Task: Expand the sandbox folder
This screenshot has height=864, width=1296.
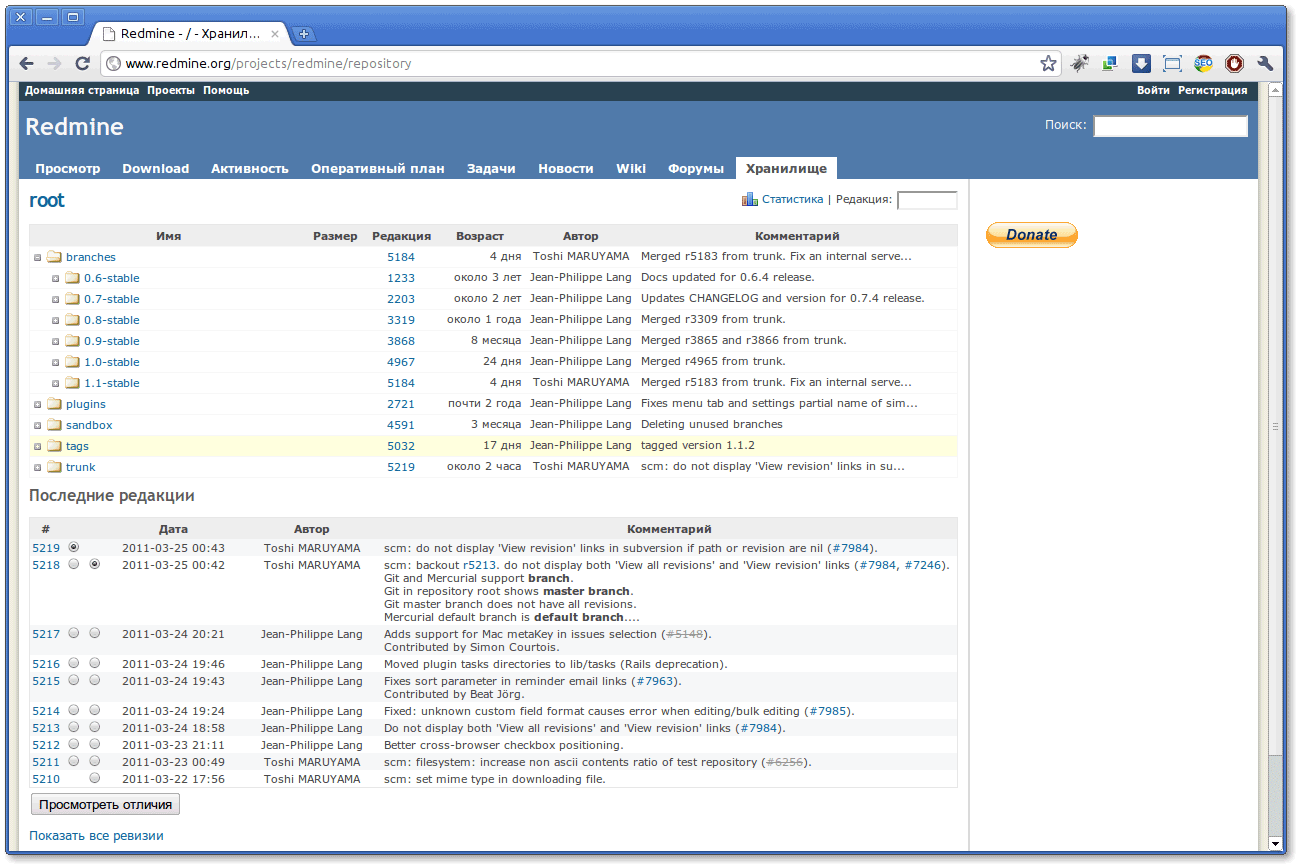Action: tap(37, 425)
